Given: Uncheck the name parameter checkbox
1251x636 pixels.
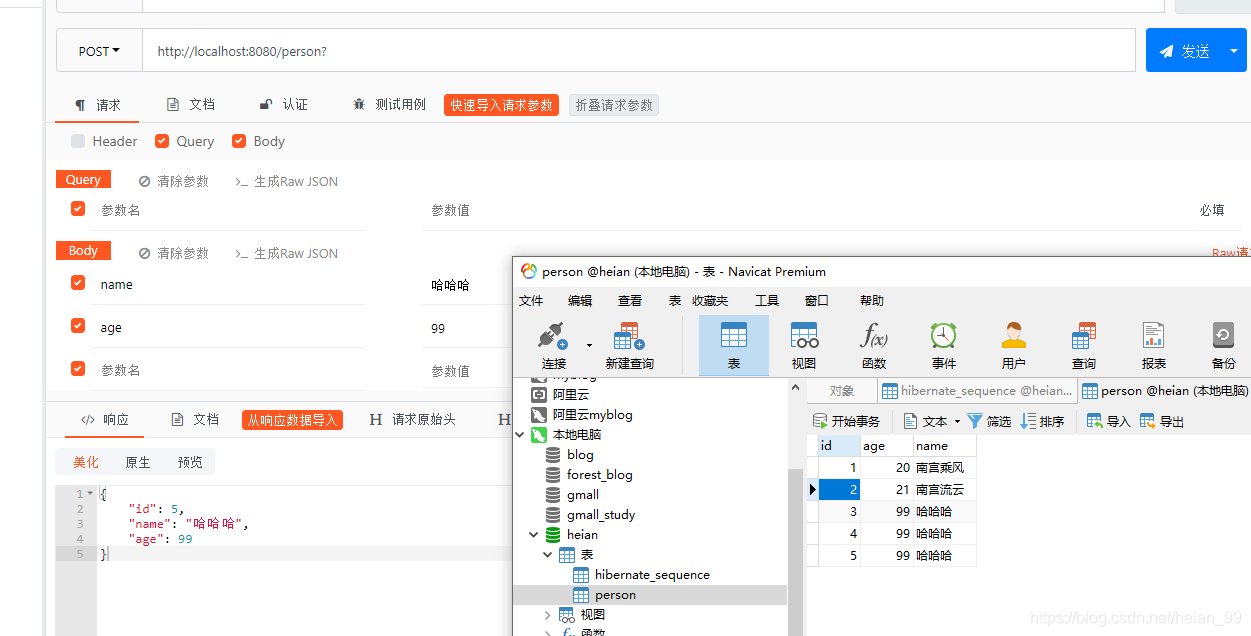Looking at the screenshot, I should (x=78, y=283).
